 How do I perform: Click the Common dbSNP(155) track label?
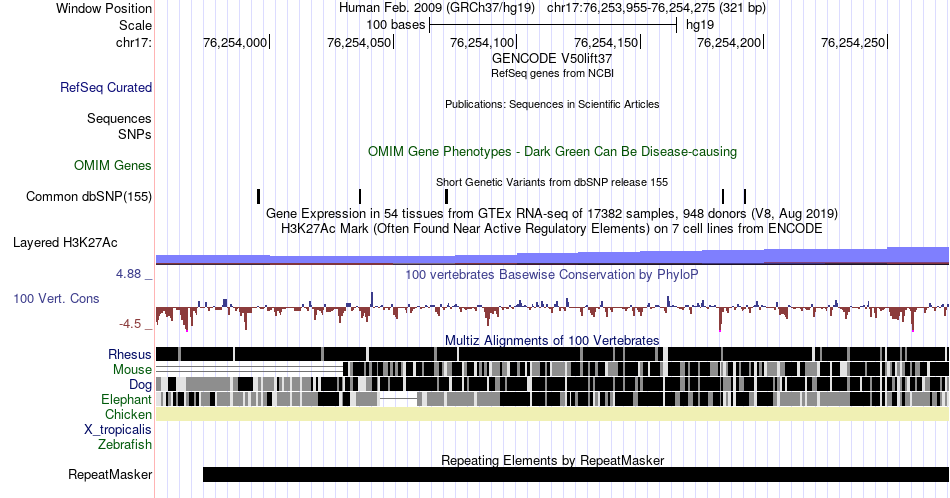(89, 197)
